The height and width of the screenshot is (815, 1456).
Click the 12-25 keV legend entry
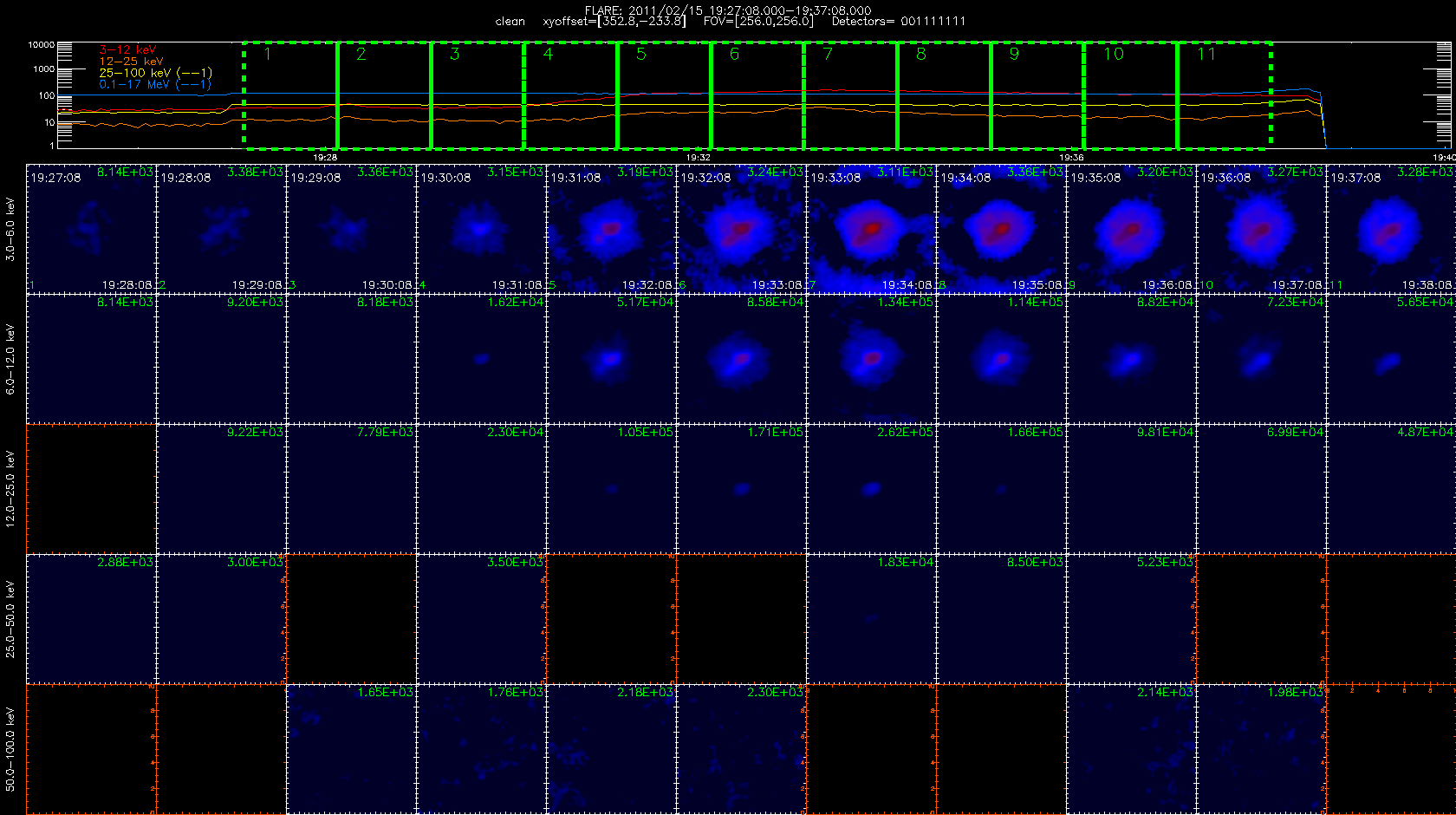[x=131, y=61]
